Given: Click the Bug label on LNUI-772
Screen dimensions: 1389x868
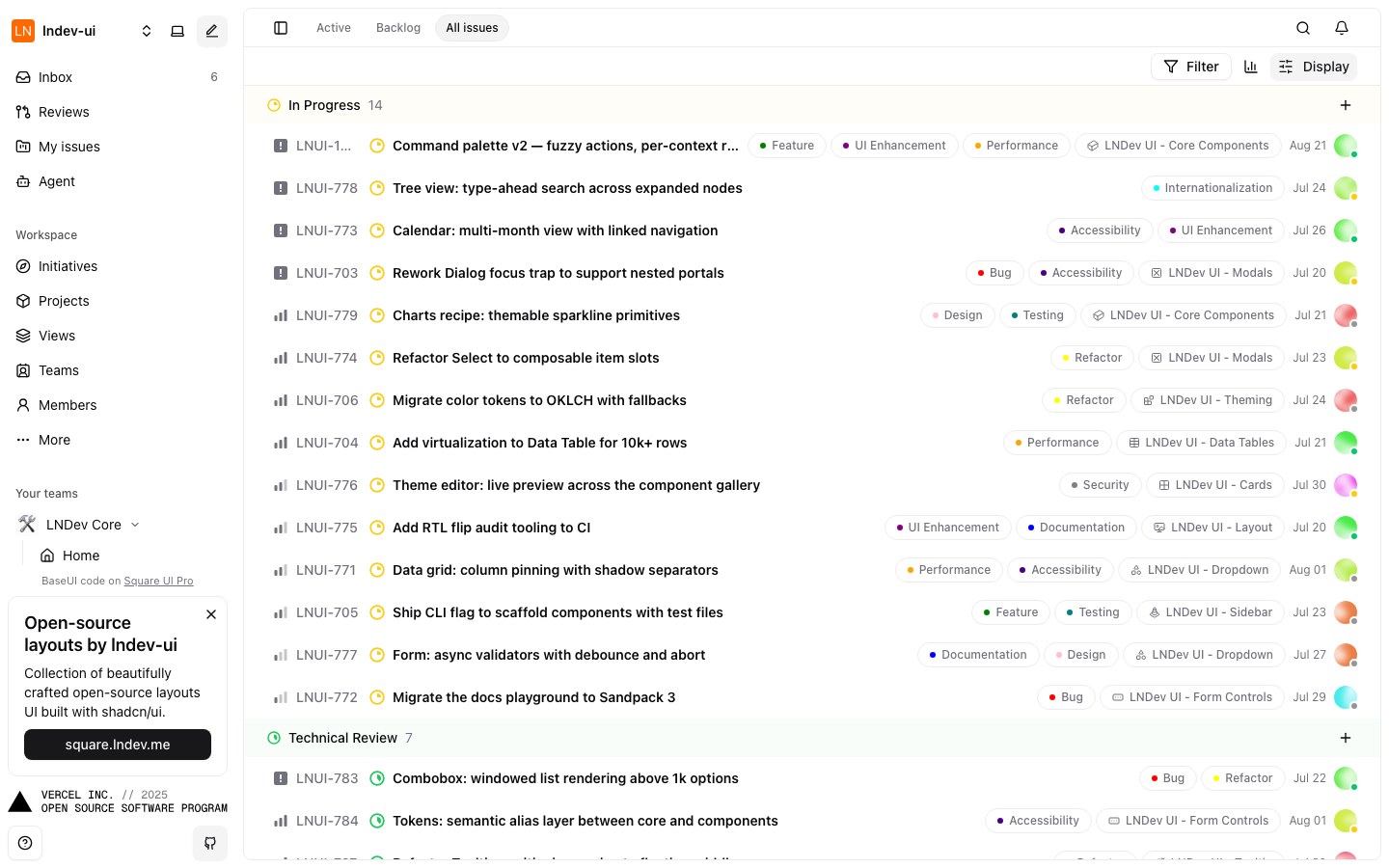Looking at the screenshot, I should pos(1066,697).
